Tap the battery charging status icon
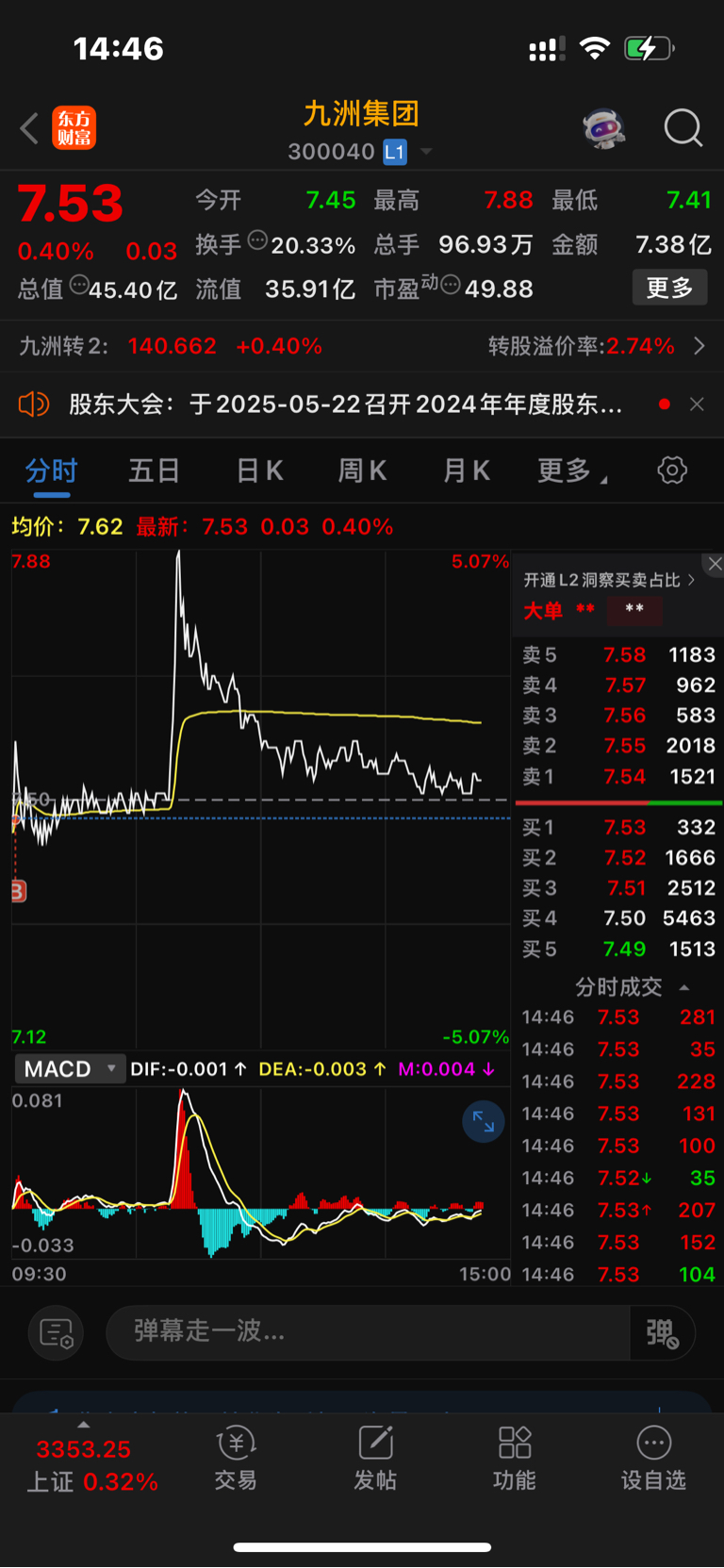 650,48
